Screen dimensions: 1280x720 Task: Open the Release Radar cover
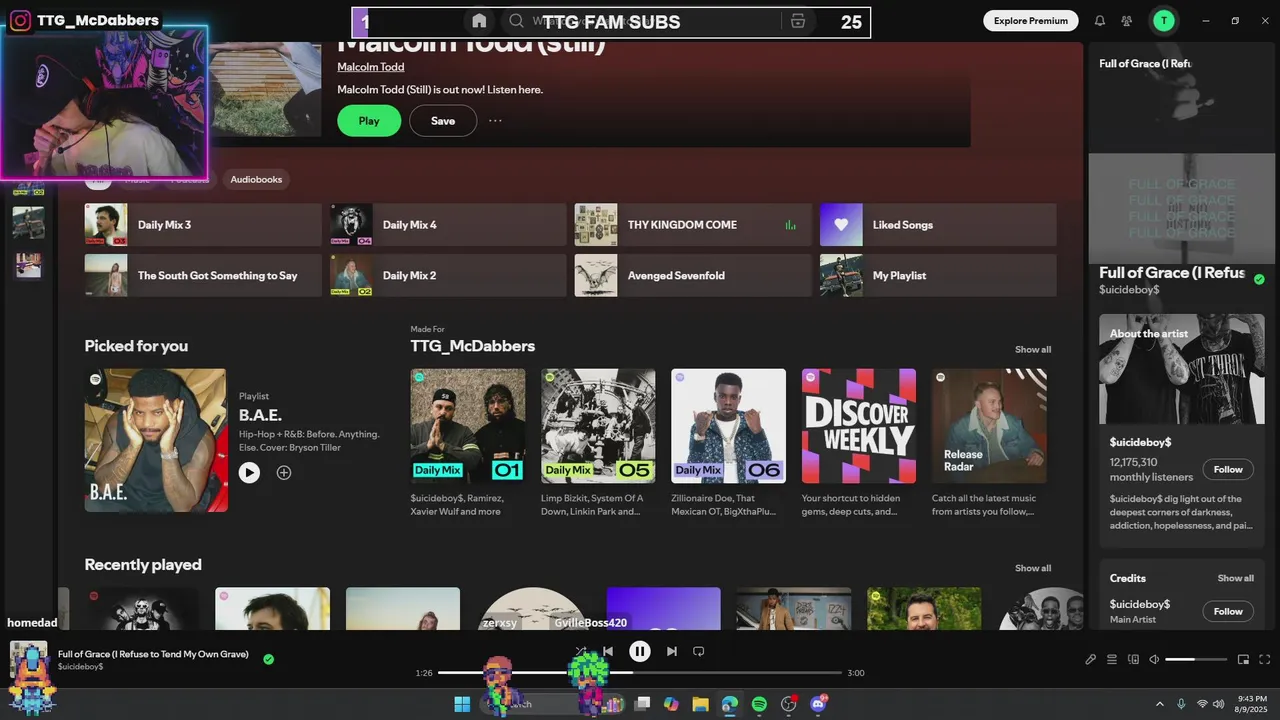point(989,426)
